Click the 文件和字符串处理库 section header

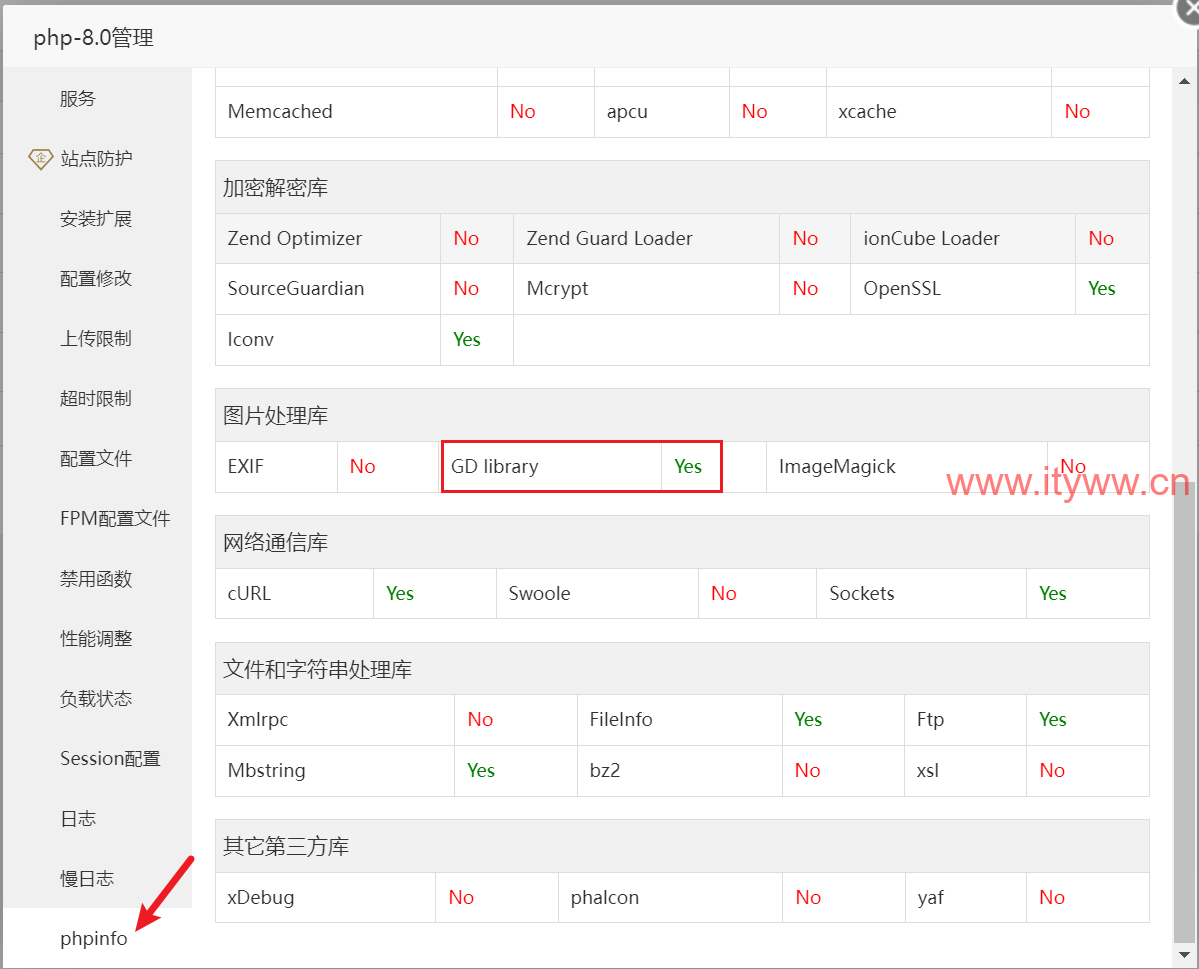pyautogui.click(x=682, y=669)
